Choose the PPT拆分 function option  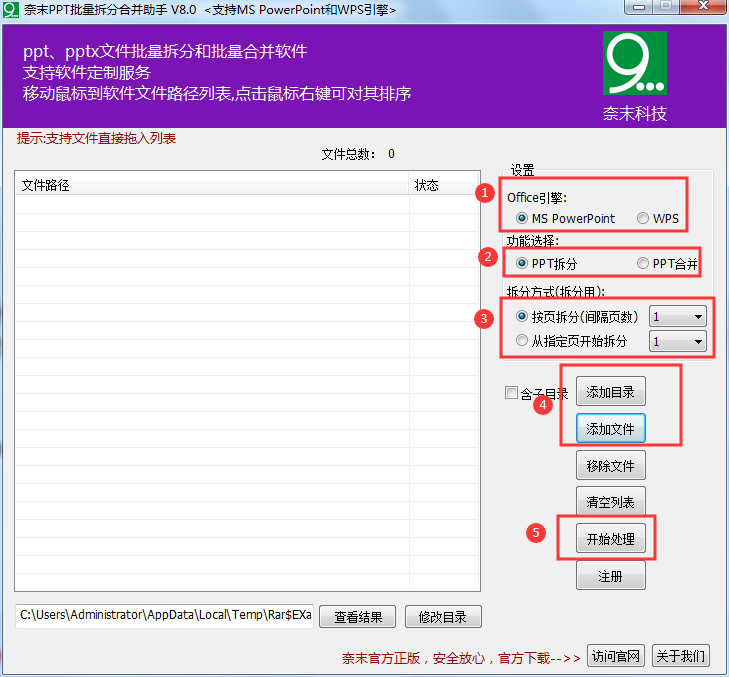click(522, 264)
